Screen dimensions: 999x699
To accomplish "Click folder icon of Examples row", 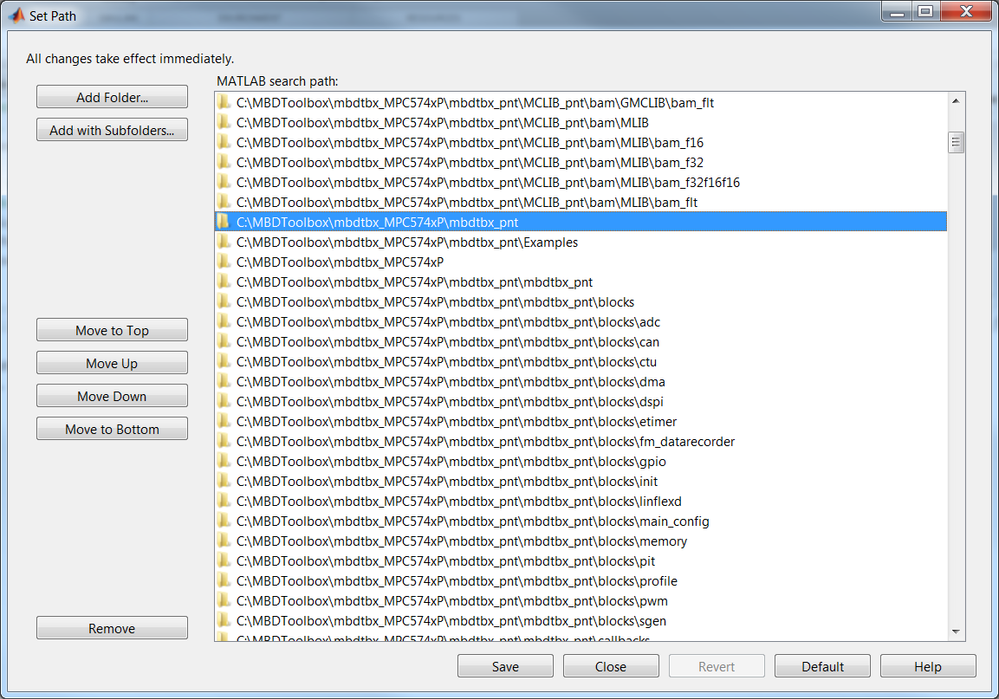I will click(x=223, y=241).
